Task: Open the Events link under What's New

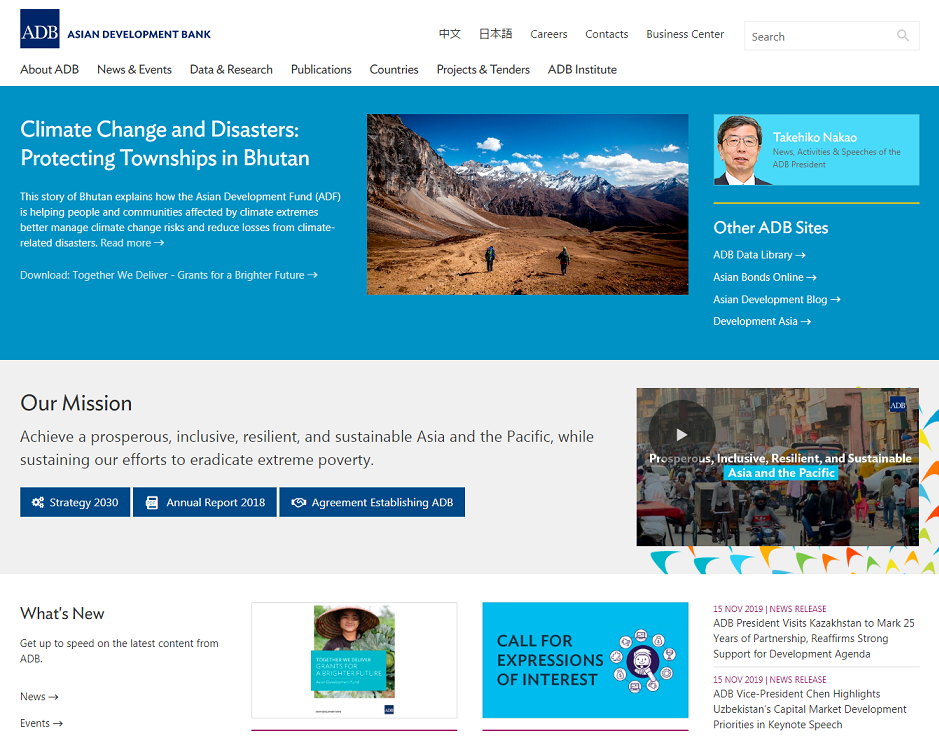Action: [41, 723]
